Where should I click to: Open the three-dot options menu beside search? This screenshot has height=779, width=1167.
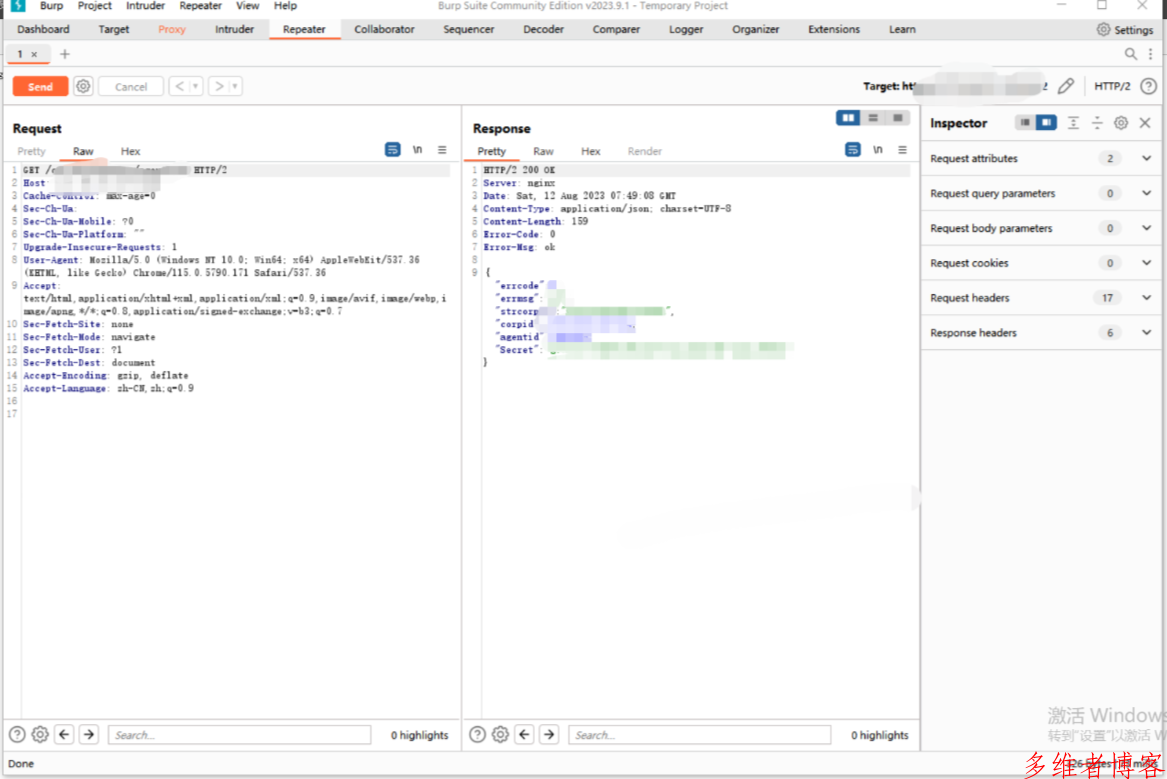[x=1151, y=54]
